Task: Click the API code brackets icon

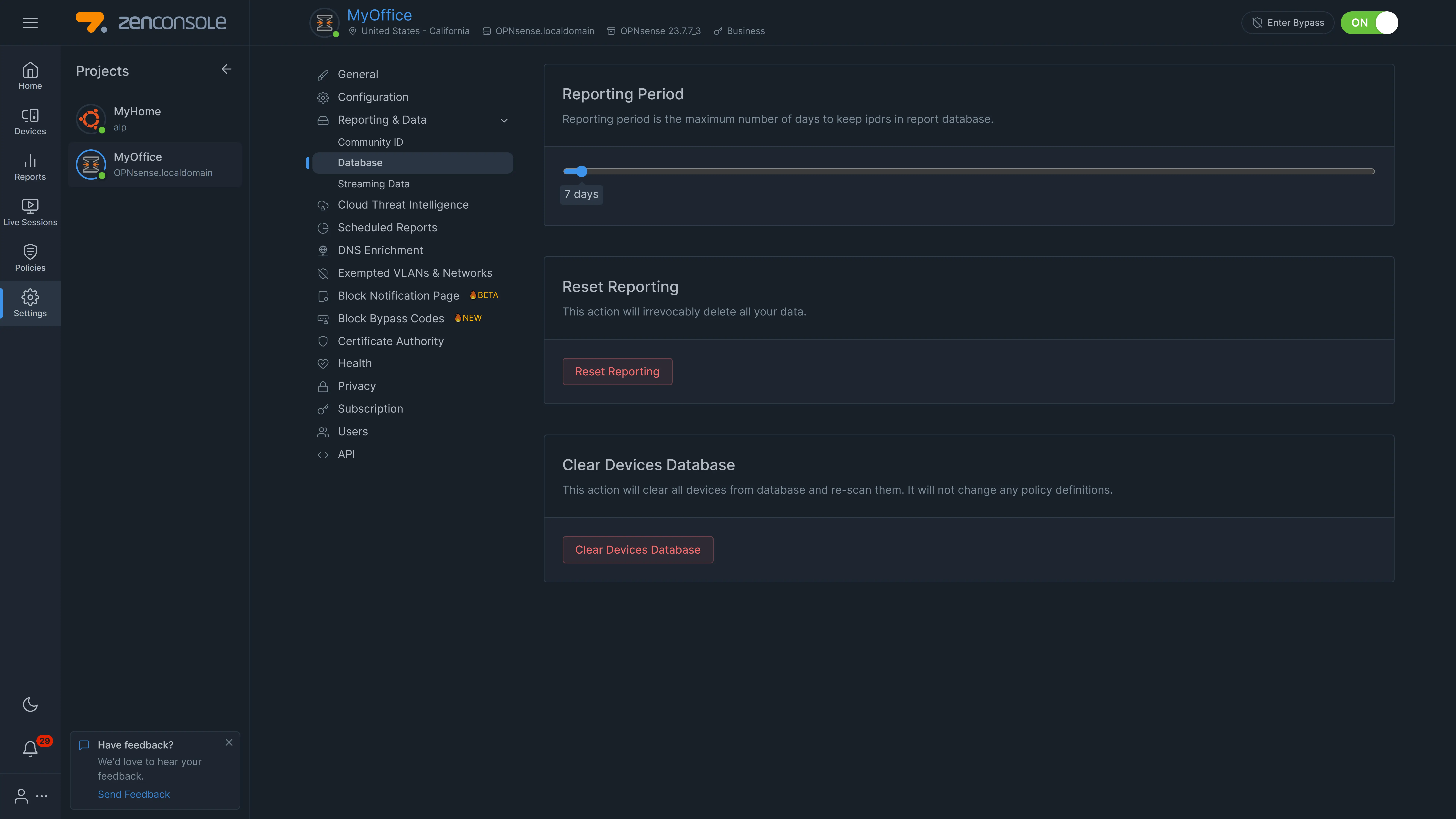Action: pos(323,455)
